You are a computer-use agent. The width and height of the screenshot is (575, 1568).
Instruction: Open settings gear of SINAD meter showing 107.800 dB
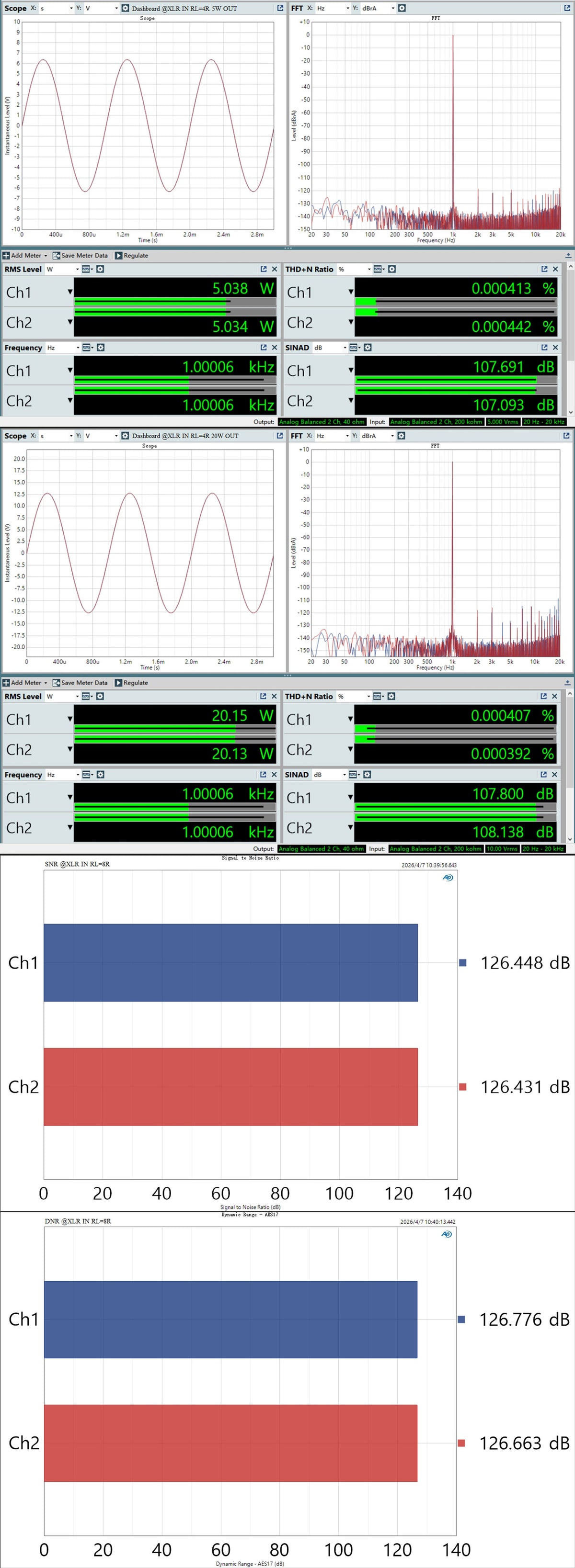[x=367, y=775]
